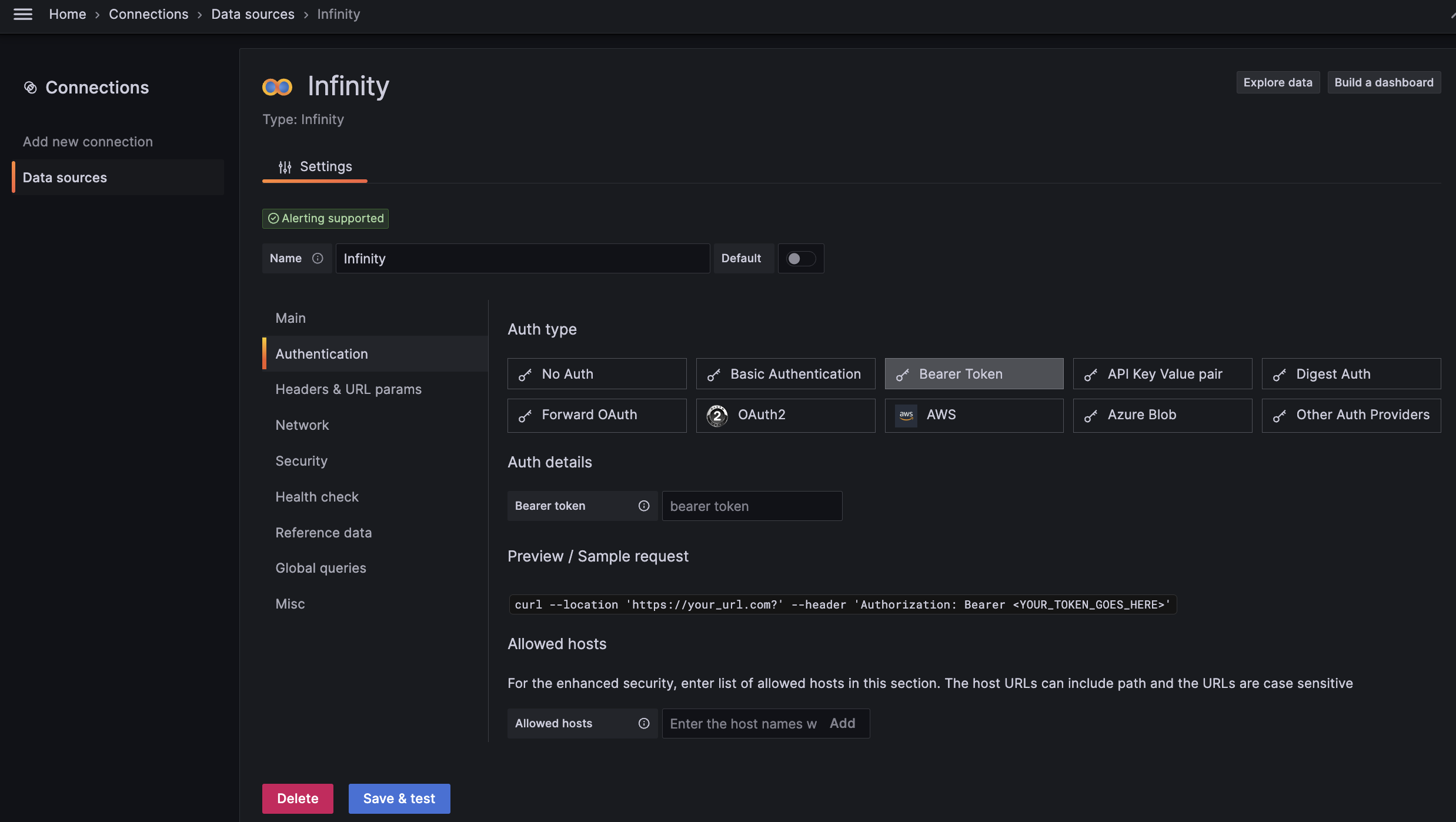The height and width of the screenshot is (822, 1456).
Task: Select API Key Value pair auth
Action: 1162,373
